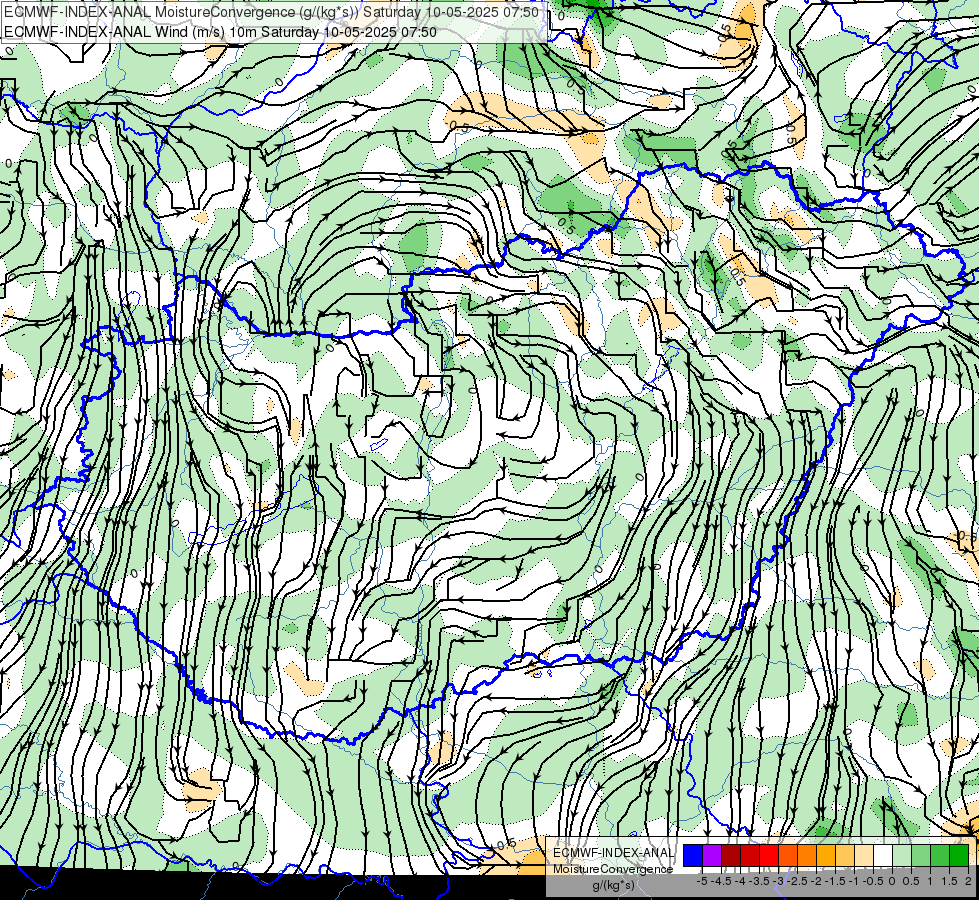
Task: Select the light orange swatch between -1.5 and -1
Action: coord(845,855)
